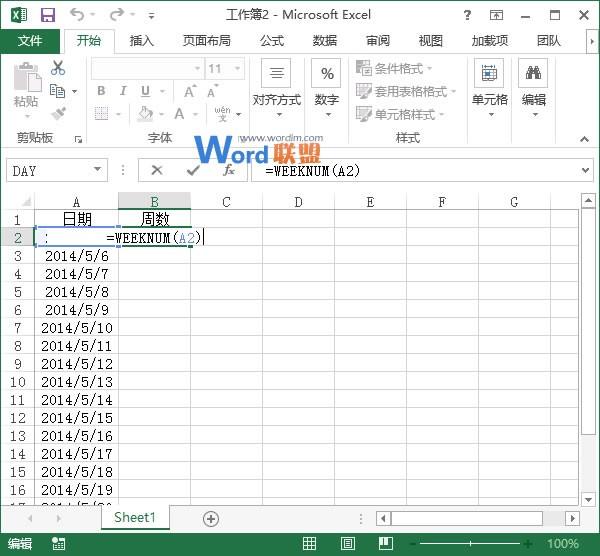Select the Sheet1 tab
Image resolution: width=600 pixels, height=556 pixels.
coord(135,518)
